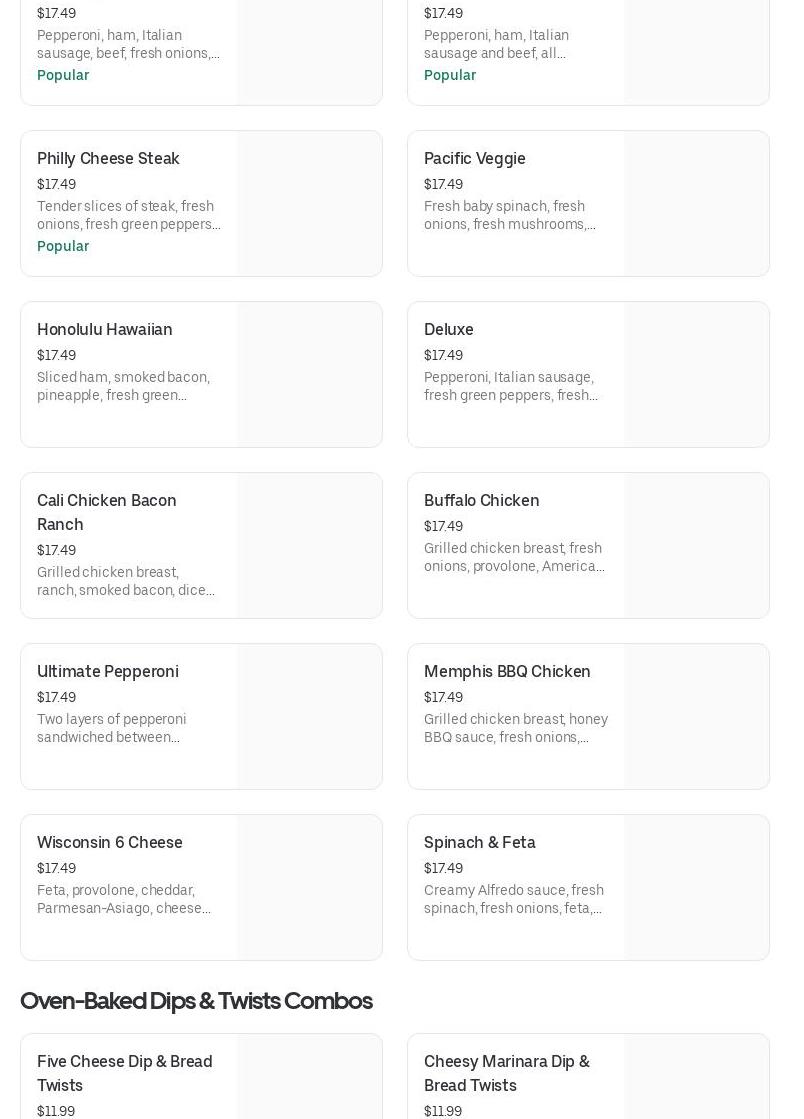Select Cheesy Marinara Dip & Bread Twists

click(506, 1073)
